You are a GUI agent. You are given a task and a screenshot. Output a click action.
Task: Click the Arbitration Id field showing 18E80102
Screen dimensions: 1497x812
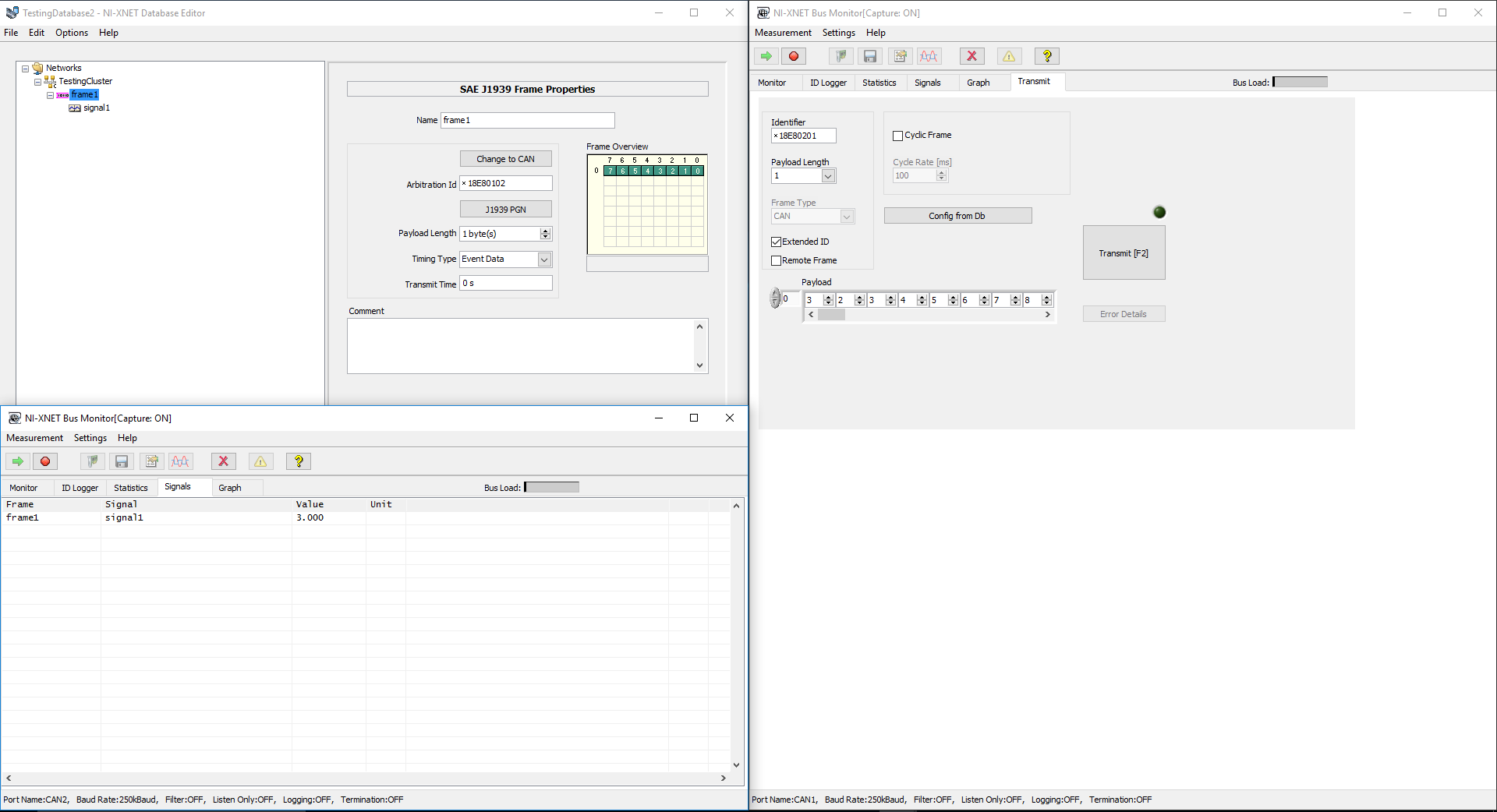click(506, 183)
